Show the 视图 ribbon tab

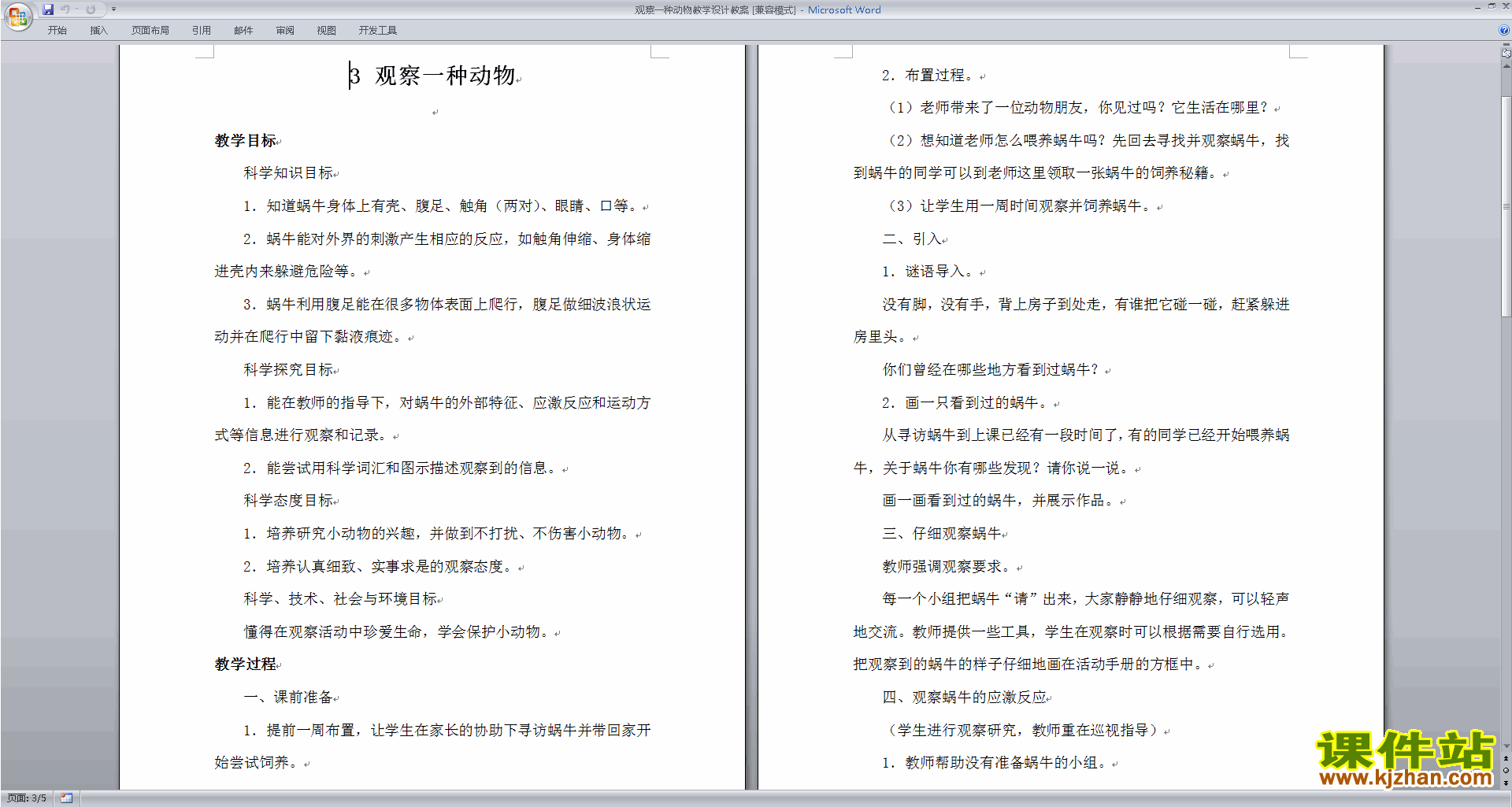(x=327, y=31)
